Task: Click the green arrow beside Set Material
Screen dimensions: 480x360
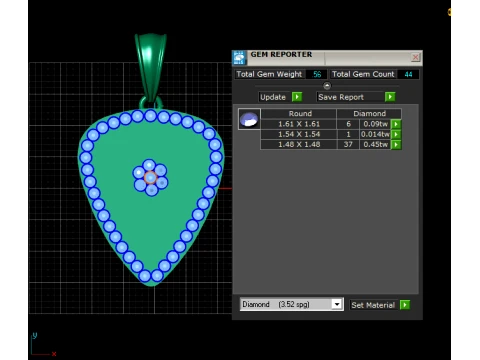Action: click(405, 305)
